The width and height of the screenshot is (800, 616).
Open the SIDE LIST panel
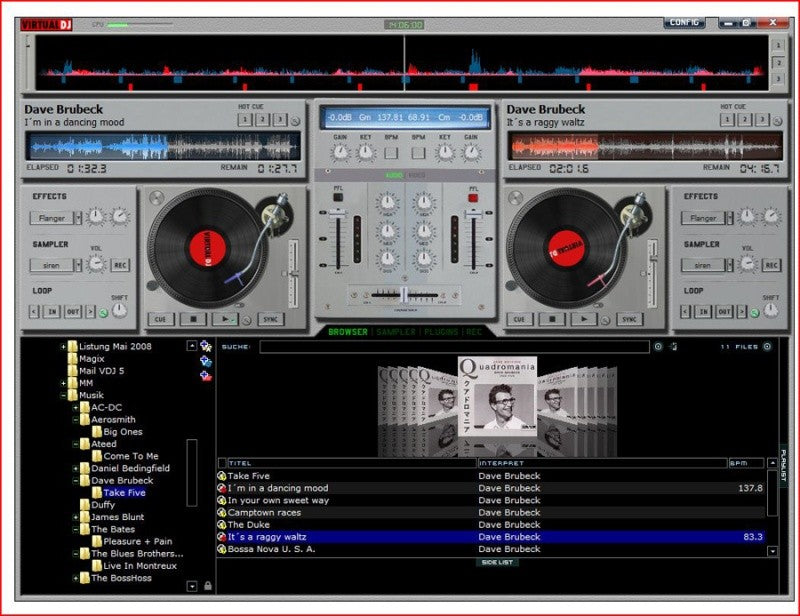(497, 562)
